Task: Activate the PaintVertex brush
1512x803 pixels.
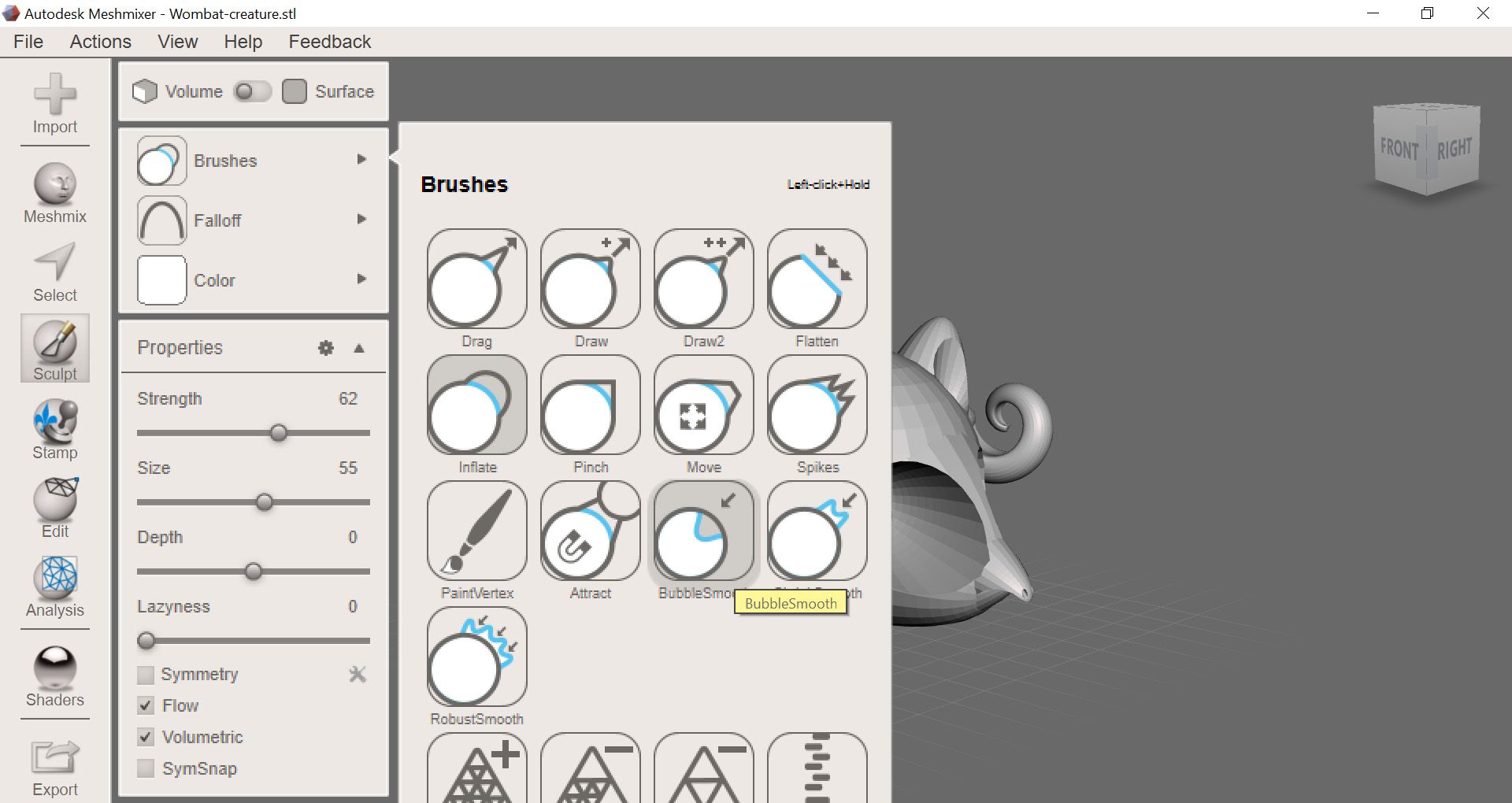Action: [476, 531]
